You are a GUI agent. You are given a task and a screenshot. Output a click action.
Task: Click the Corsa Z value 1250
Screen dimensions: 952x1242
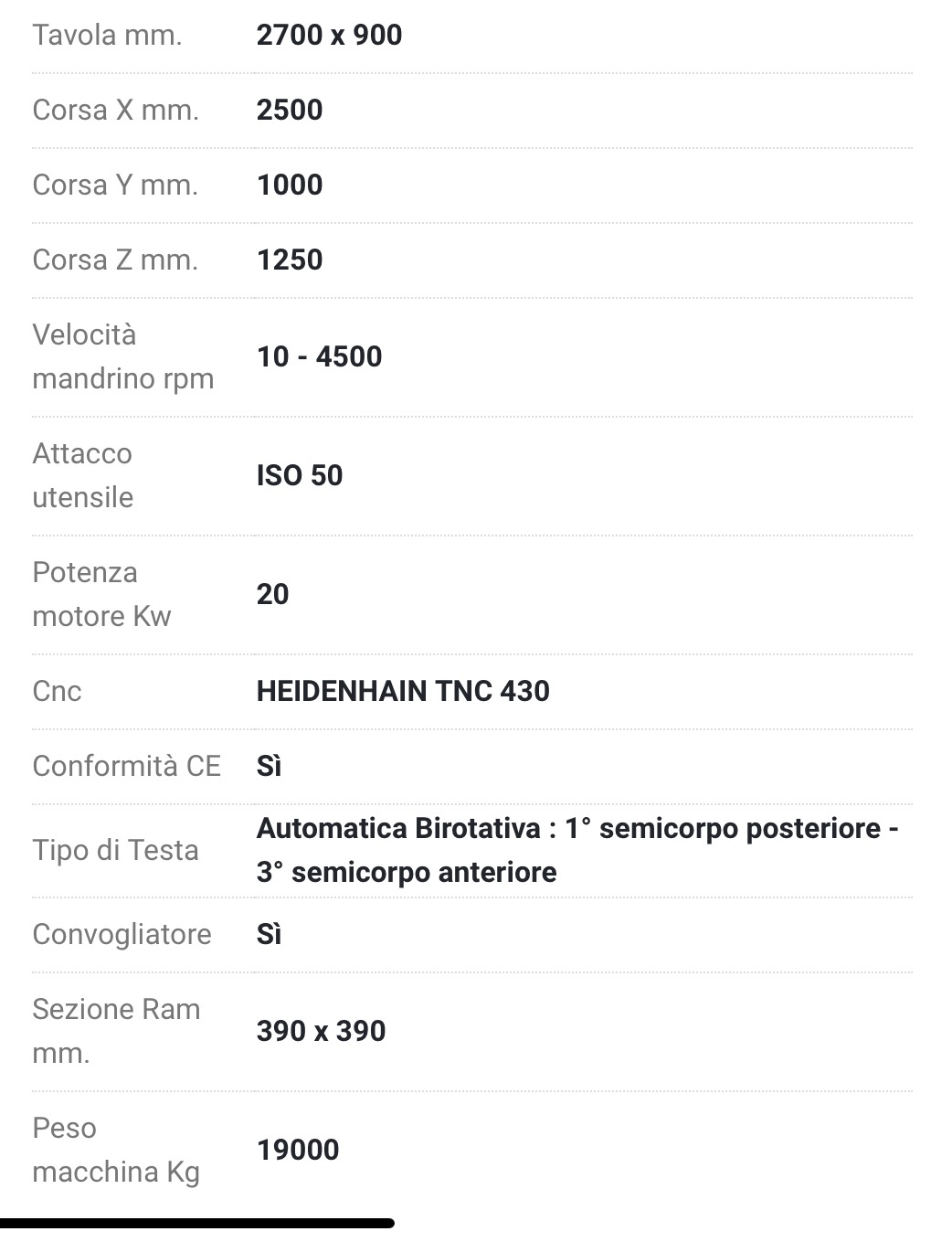(290, 260)
